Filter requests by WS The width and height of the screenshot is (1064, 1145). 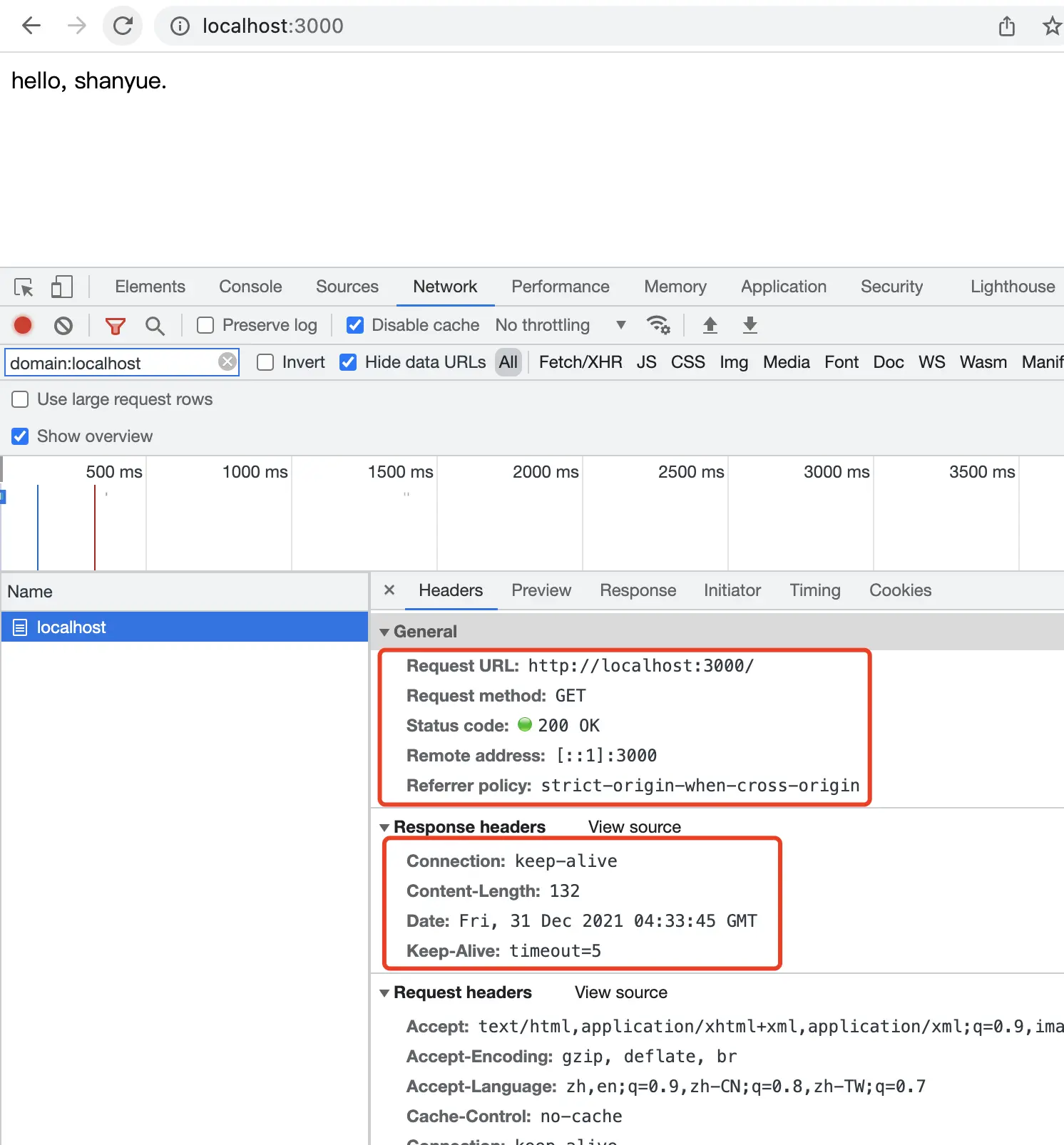pos(932,362)
